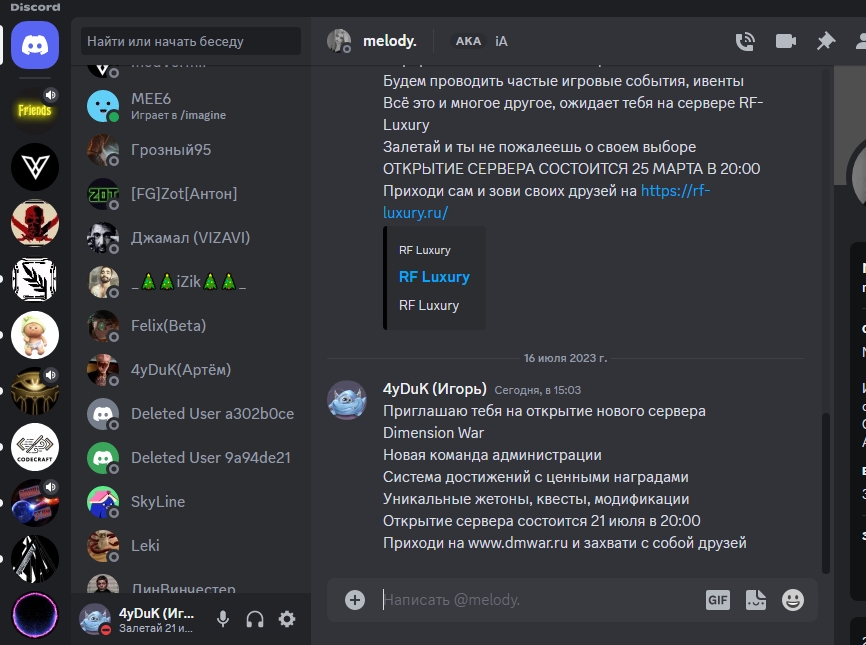Image resolution: width=866 pixels, height=645 pixels.
Task: Open the black-and-white leaf server icon
Action: click(35, 279)
